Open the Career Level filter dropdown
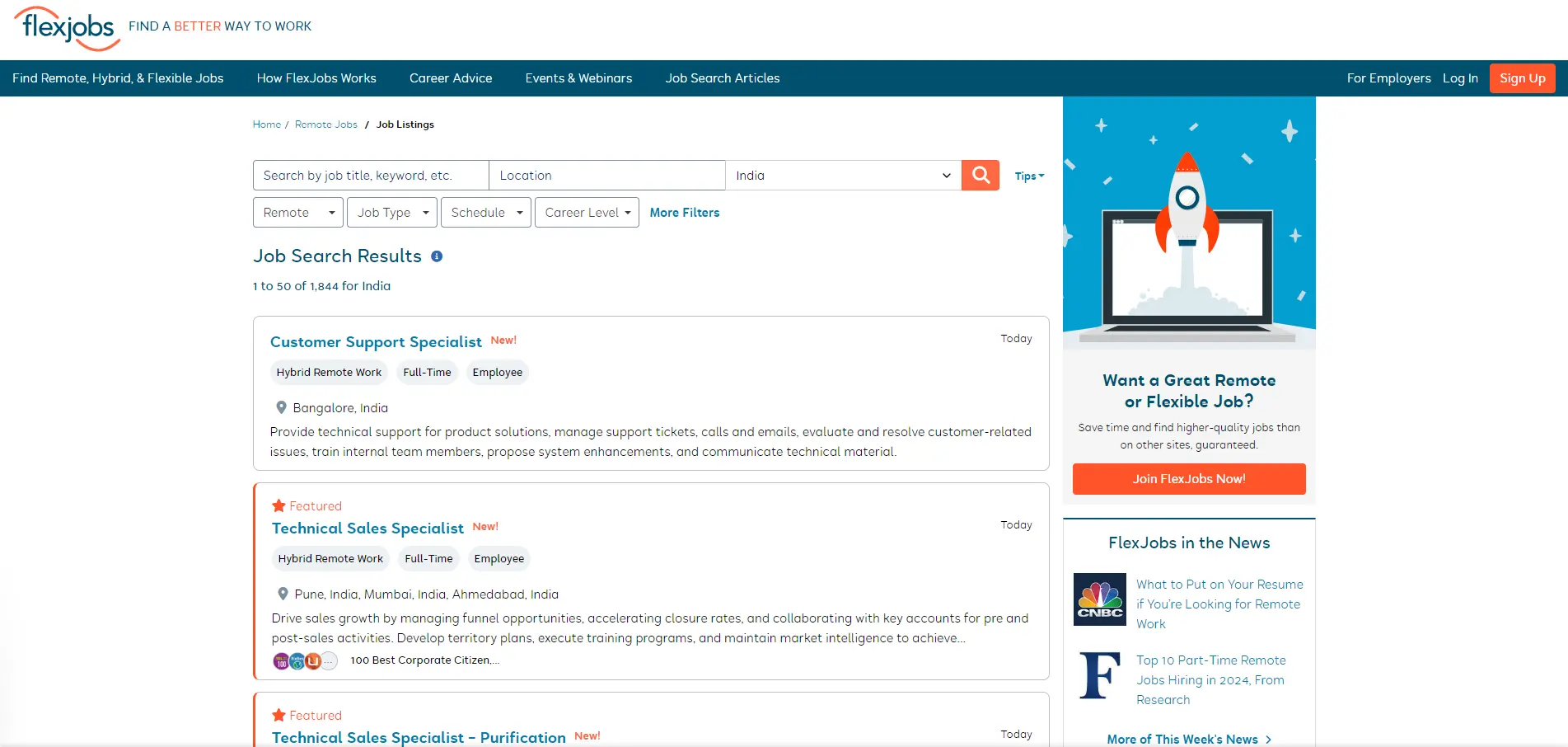 [x=587, y=213]
